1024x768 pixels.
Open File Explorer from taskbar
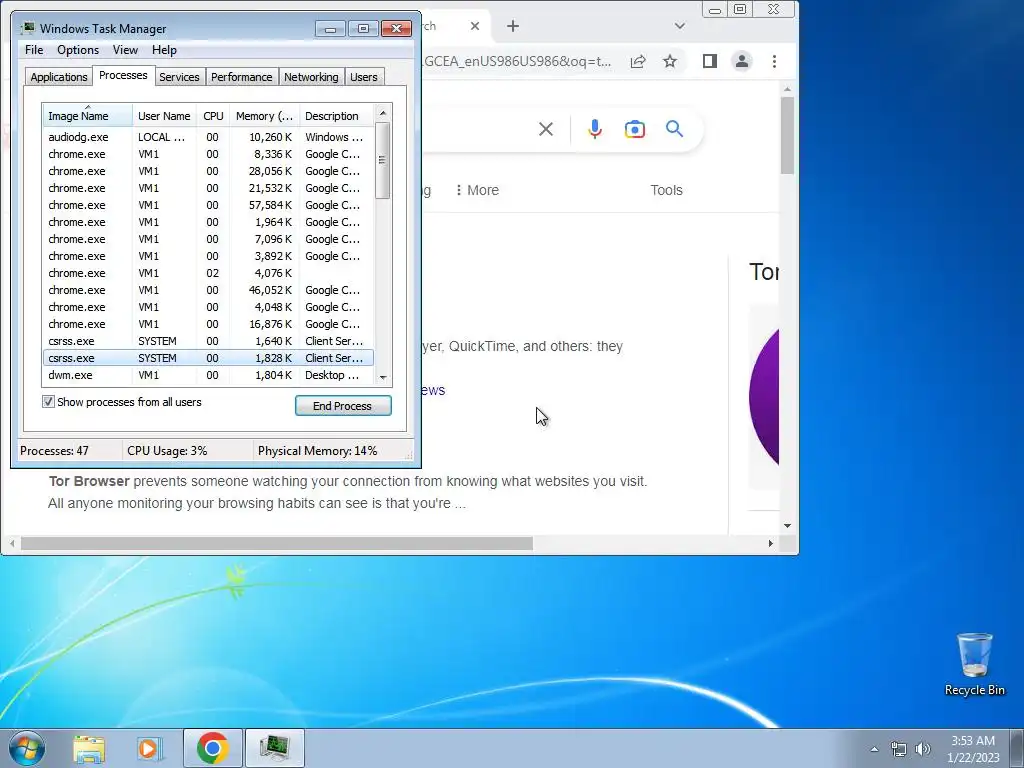click(x=89, y=748)
